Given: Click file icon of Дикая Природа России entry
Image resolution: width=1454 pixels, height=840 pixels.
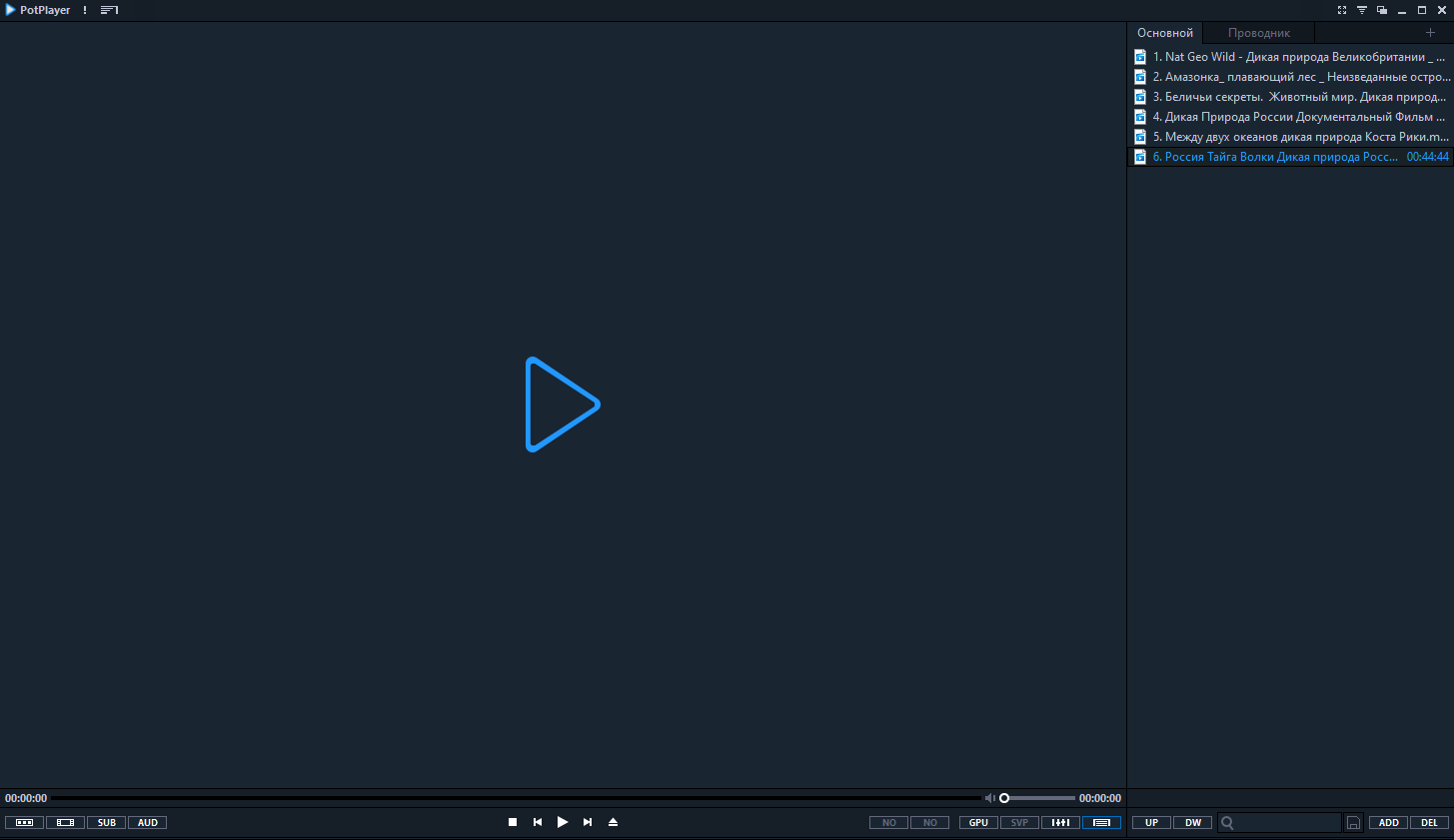Looking at the screenshot, I should click(1140, 117).
